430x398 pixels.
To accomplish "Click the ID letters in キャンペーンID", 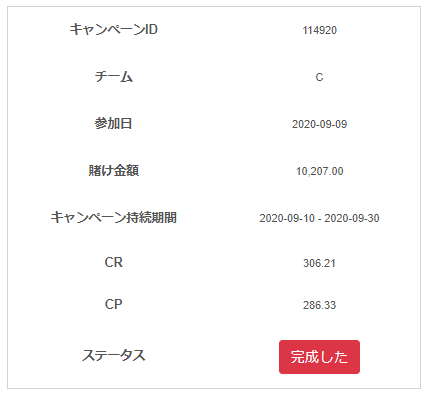I will [x=151, y=29].
